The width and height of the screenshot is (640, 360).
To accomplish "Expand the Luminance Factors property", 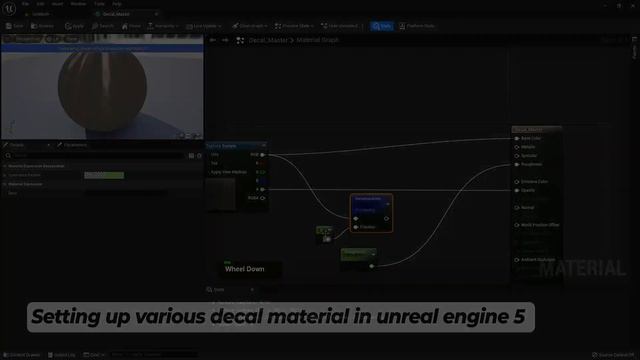I will pos(5,175).
